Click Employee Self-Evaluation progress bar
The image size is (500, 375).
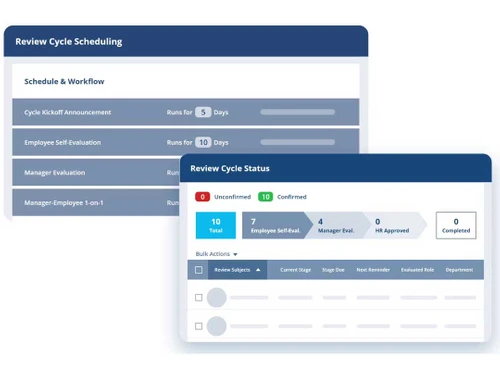[x=298, y=142]
